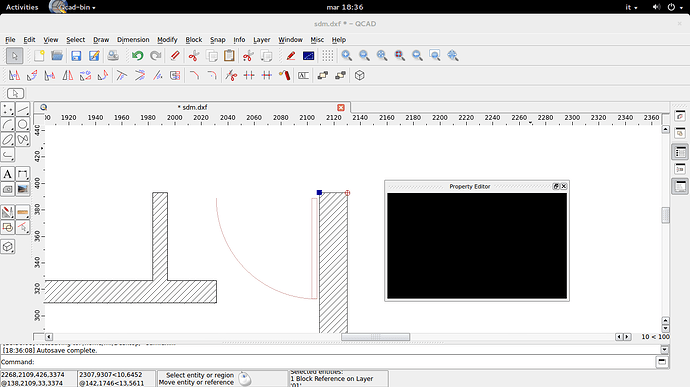Screen dimensions: 690x387
Task: Delete selection with the red eraser icon
Action: pos(175,56)
